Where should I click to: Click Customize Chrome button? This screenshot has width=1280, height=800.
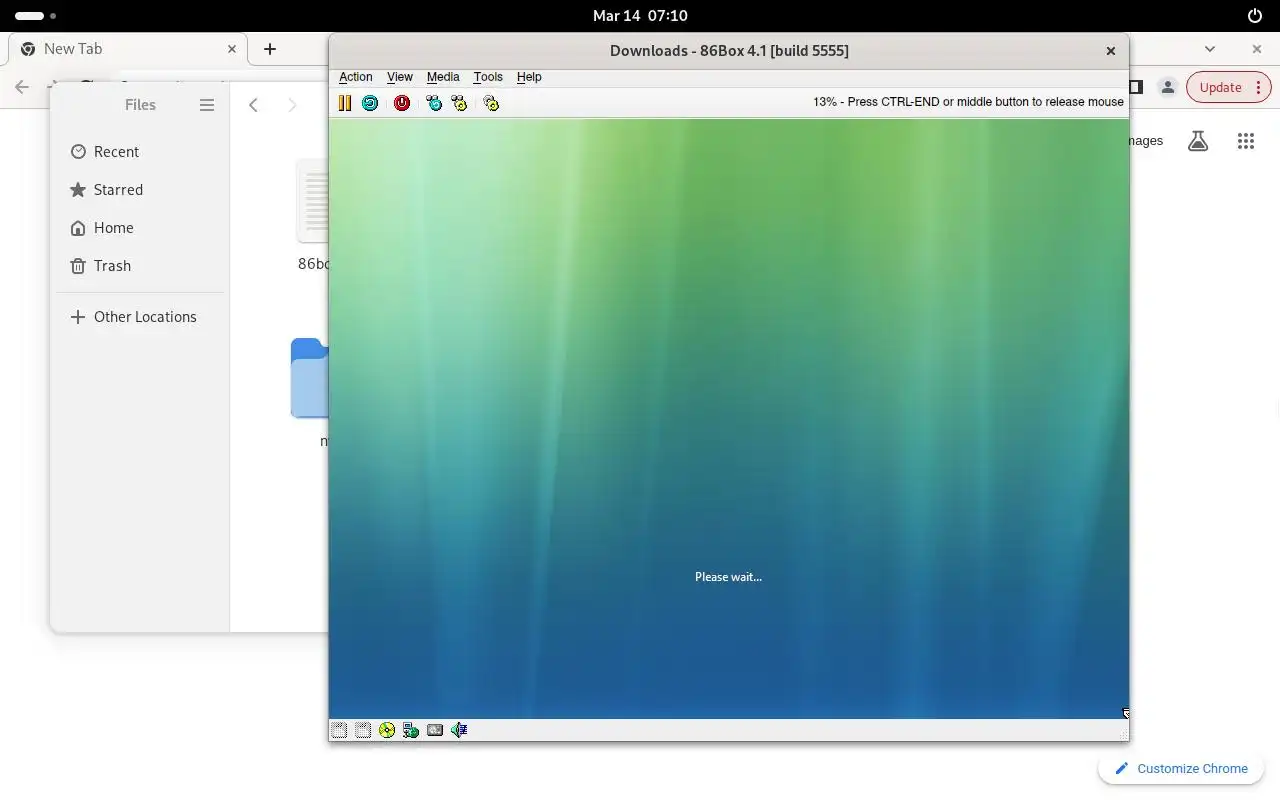[x=1181, y=768]
